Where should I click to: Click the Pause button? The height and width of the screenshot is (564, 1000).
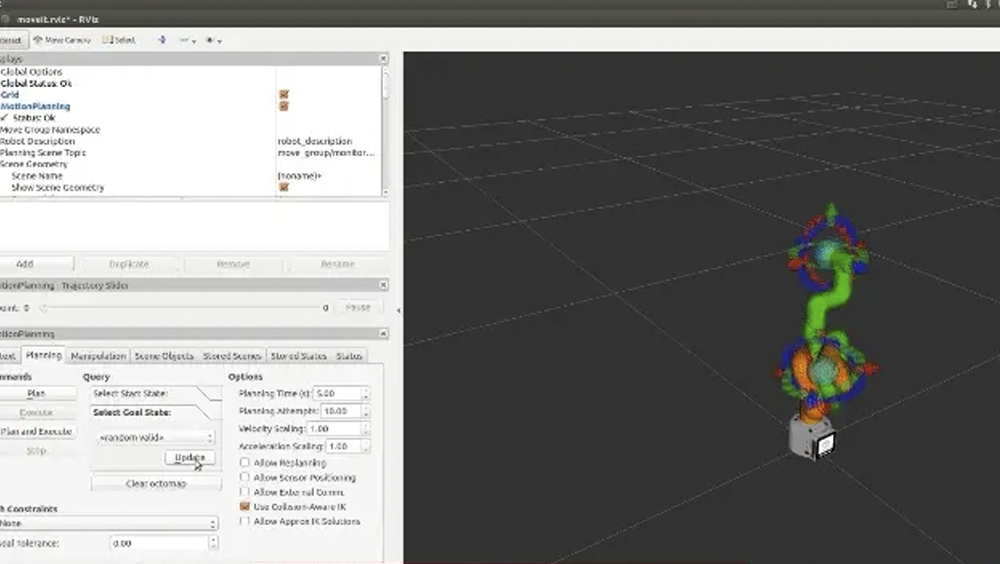pyautogui.click(x=358, y=307)
